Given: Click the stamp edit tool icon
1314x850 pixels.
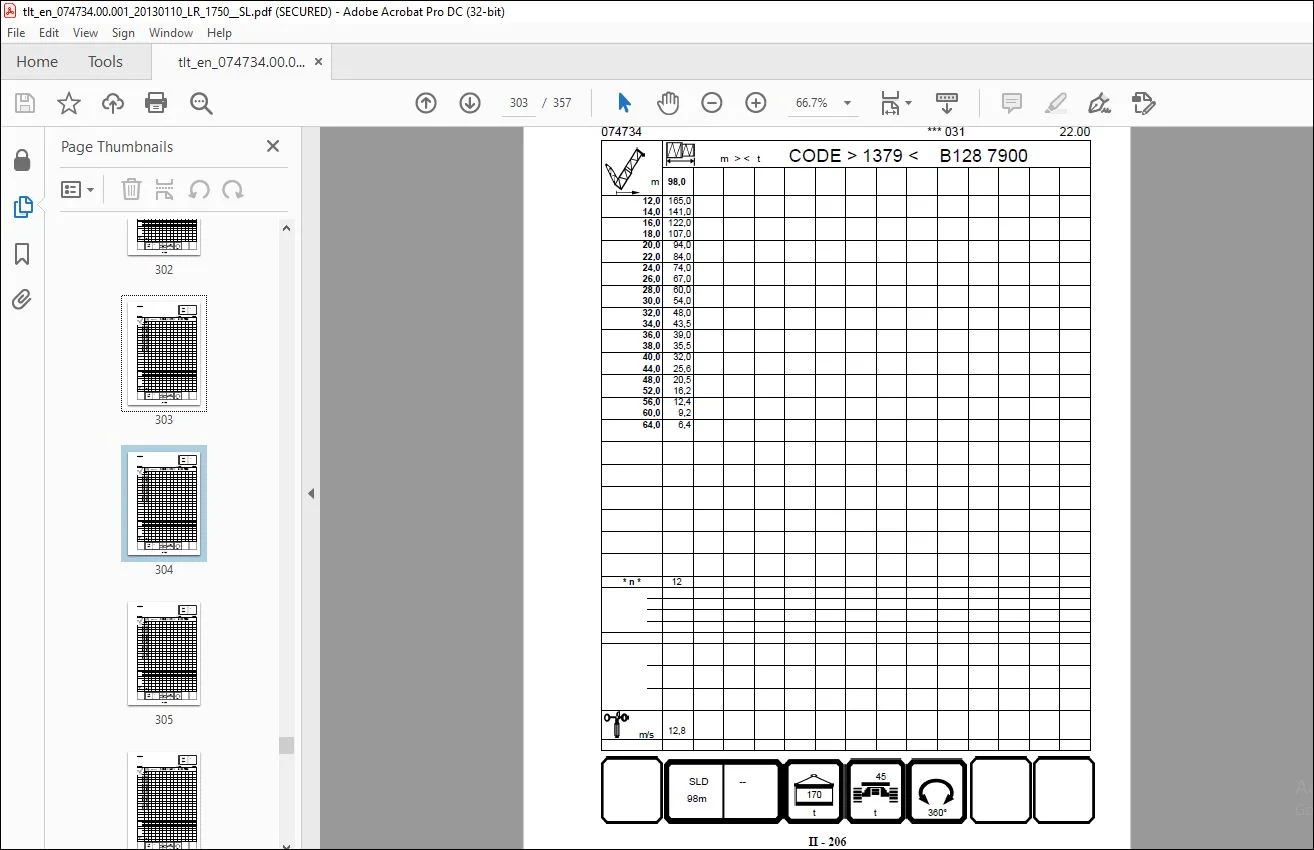Looking at the screenshot, I should [1143, 103].
